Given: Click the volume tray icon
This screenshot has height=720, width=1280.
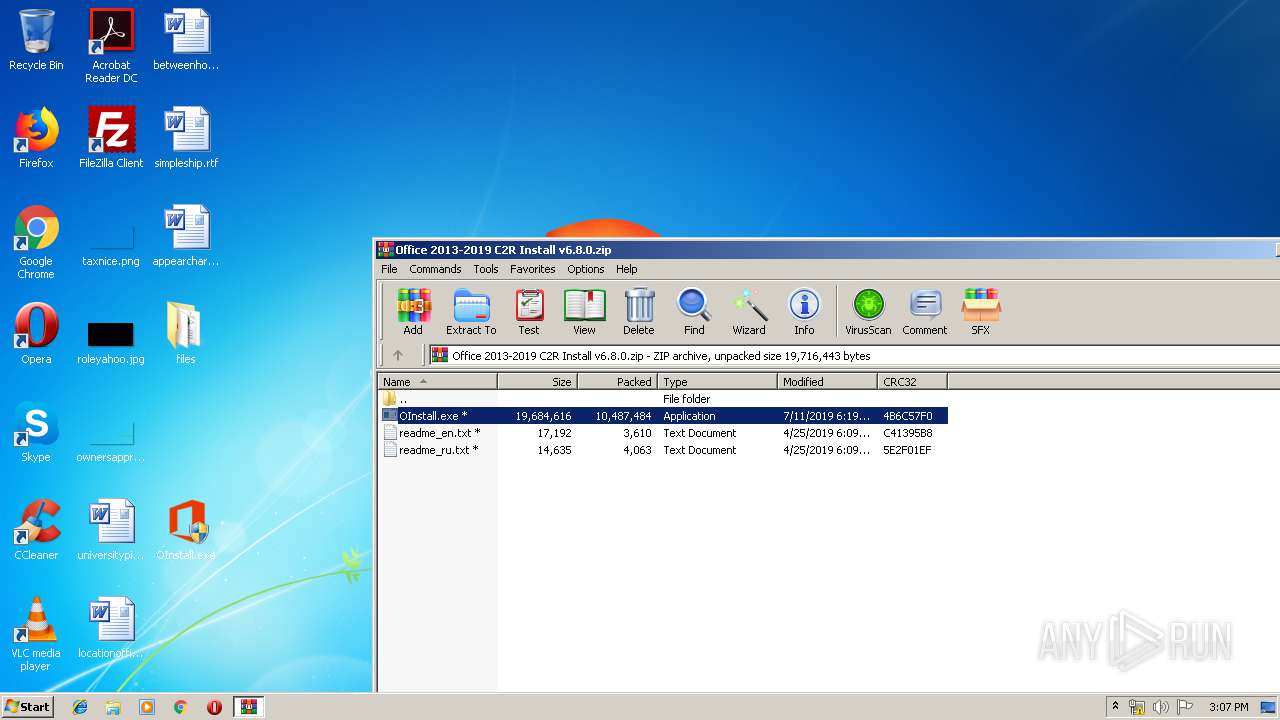Looking at the screenshot, I should coord(1161,707).
